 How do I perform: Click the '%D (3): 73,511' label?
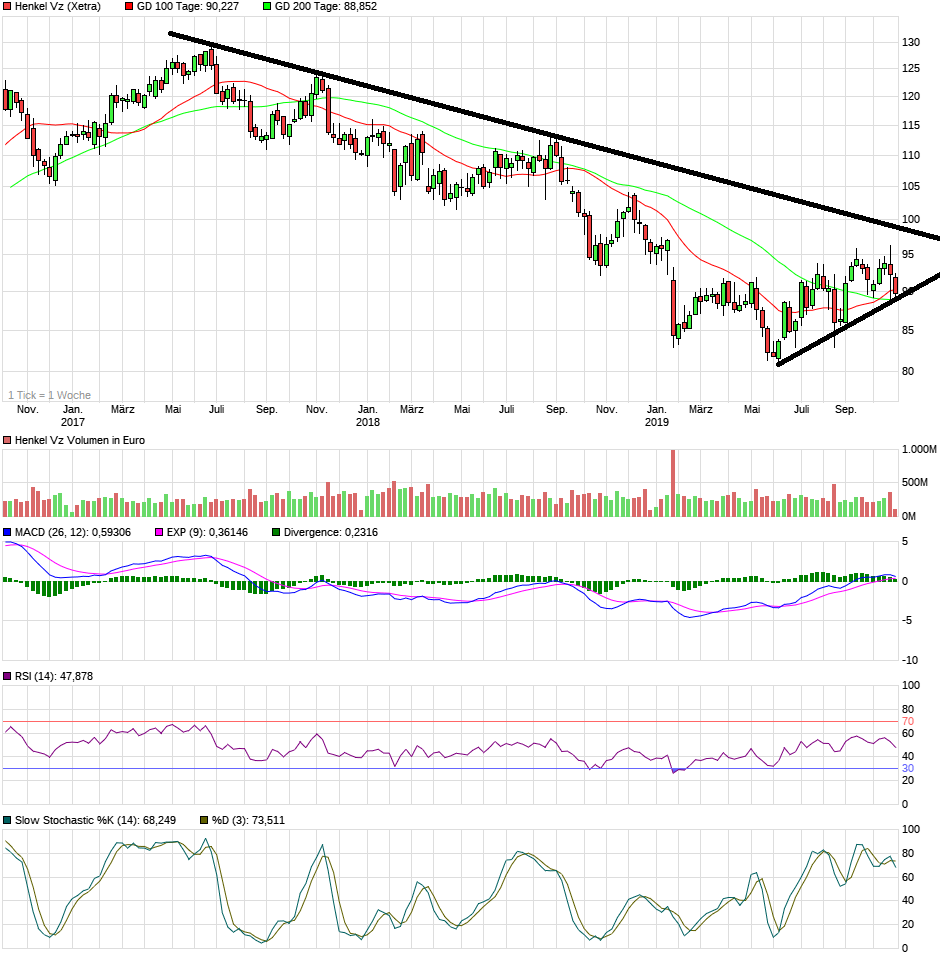click(x=248, y=820)
